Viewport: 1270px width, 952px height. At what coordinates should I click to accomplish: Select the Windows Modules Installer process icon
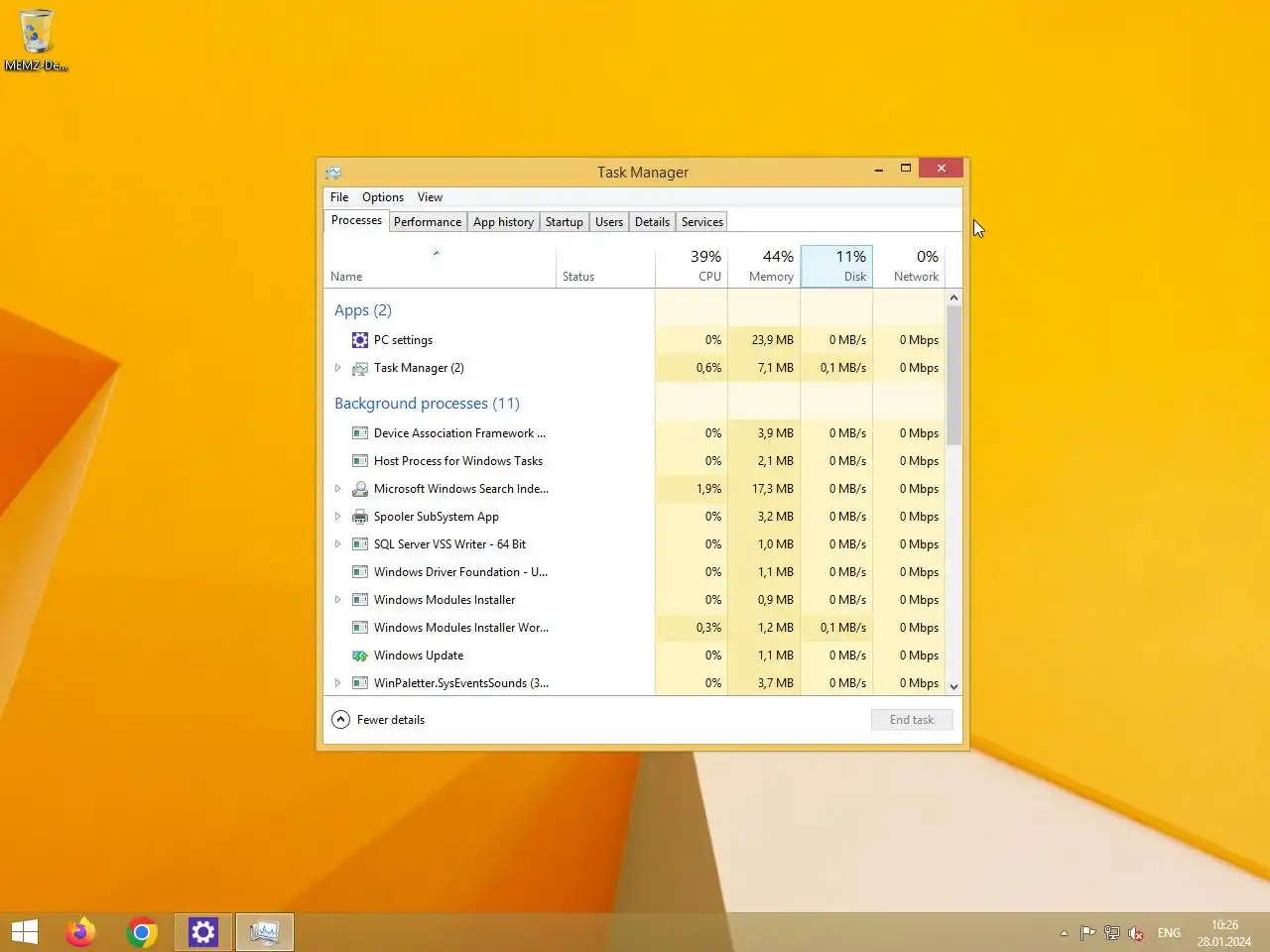[360, 600]
